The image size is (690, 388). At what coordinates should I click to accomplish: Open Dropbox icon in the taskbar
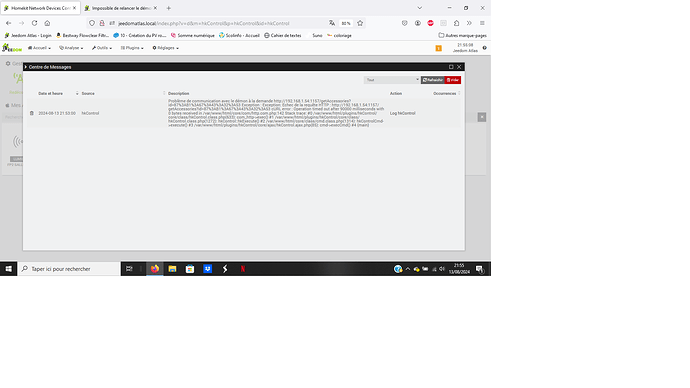click(x=207, y=269)
